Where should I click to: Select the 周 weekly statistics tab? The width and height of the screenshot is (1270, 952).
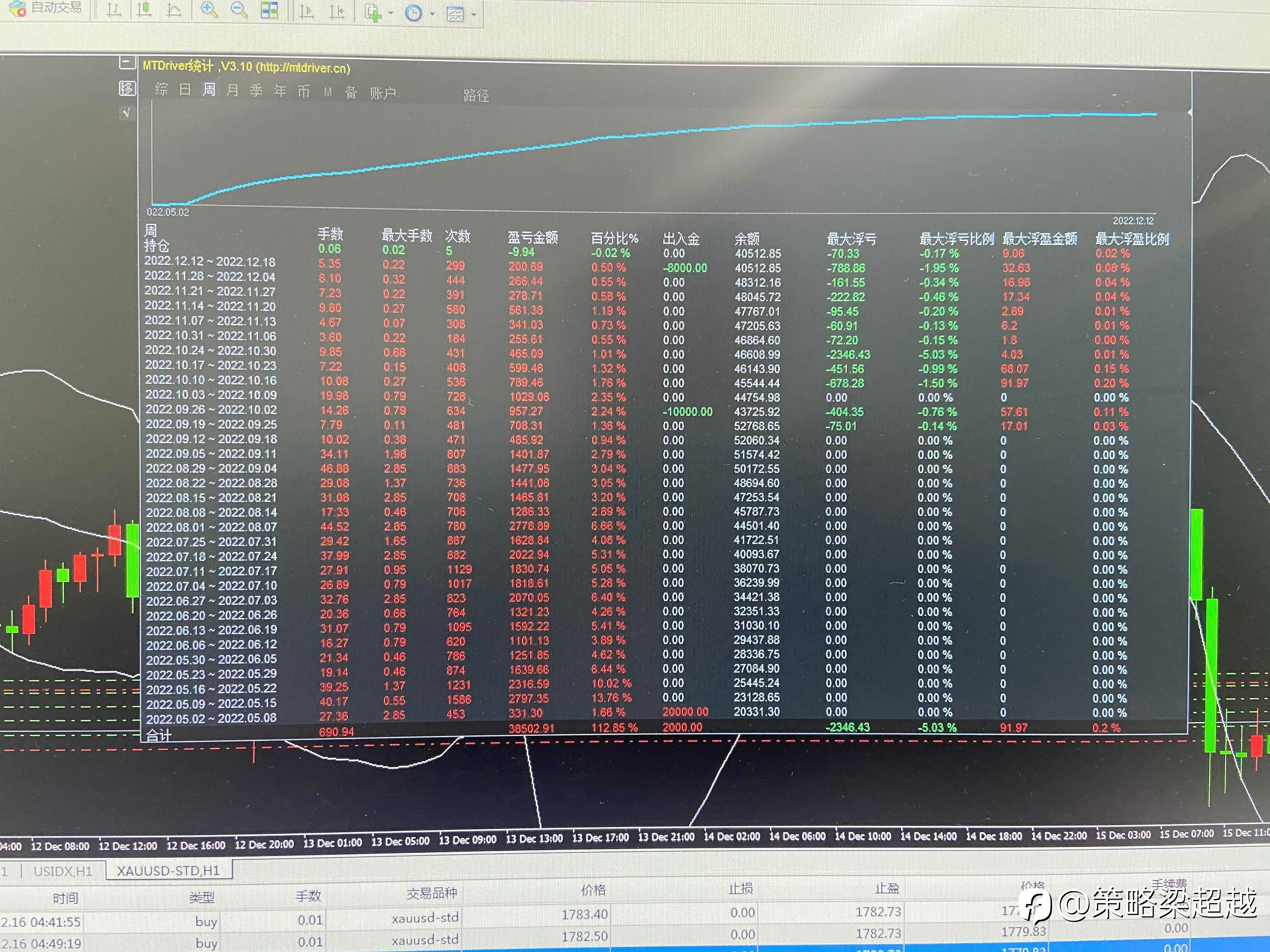pos(209,89)
